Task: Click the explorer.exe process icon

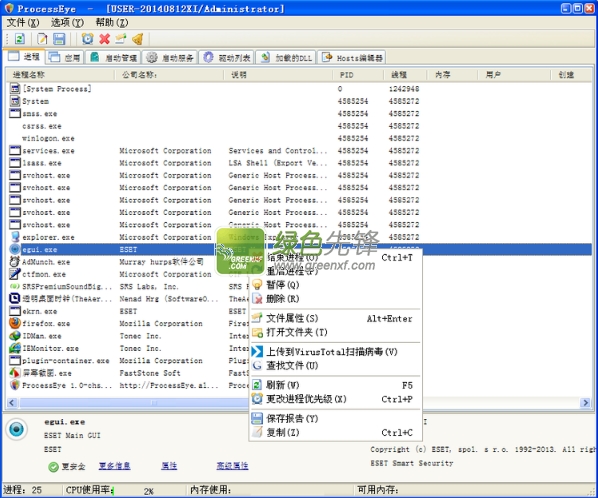Action: tap(15, 237)
